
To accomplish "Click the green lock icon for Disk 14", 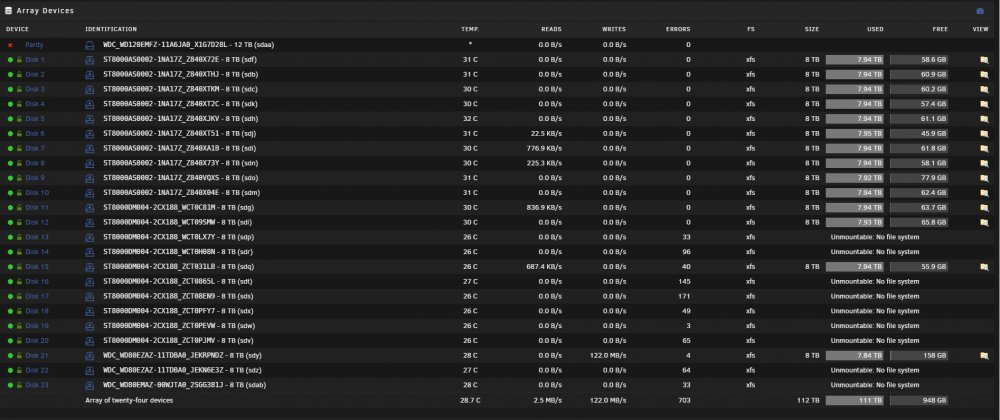I will click(18, 252).
